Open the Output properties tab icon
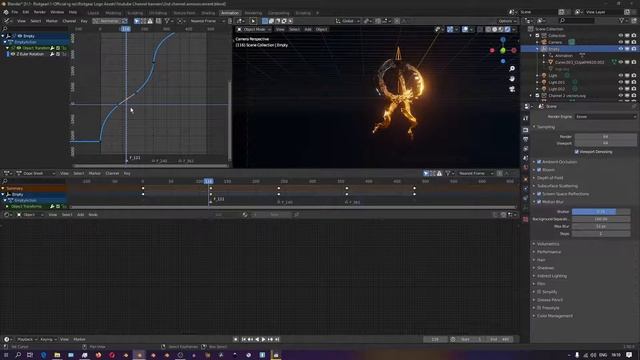Image resolution: width=640 pixels, height=360 pixels. 525,140
